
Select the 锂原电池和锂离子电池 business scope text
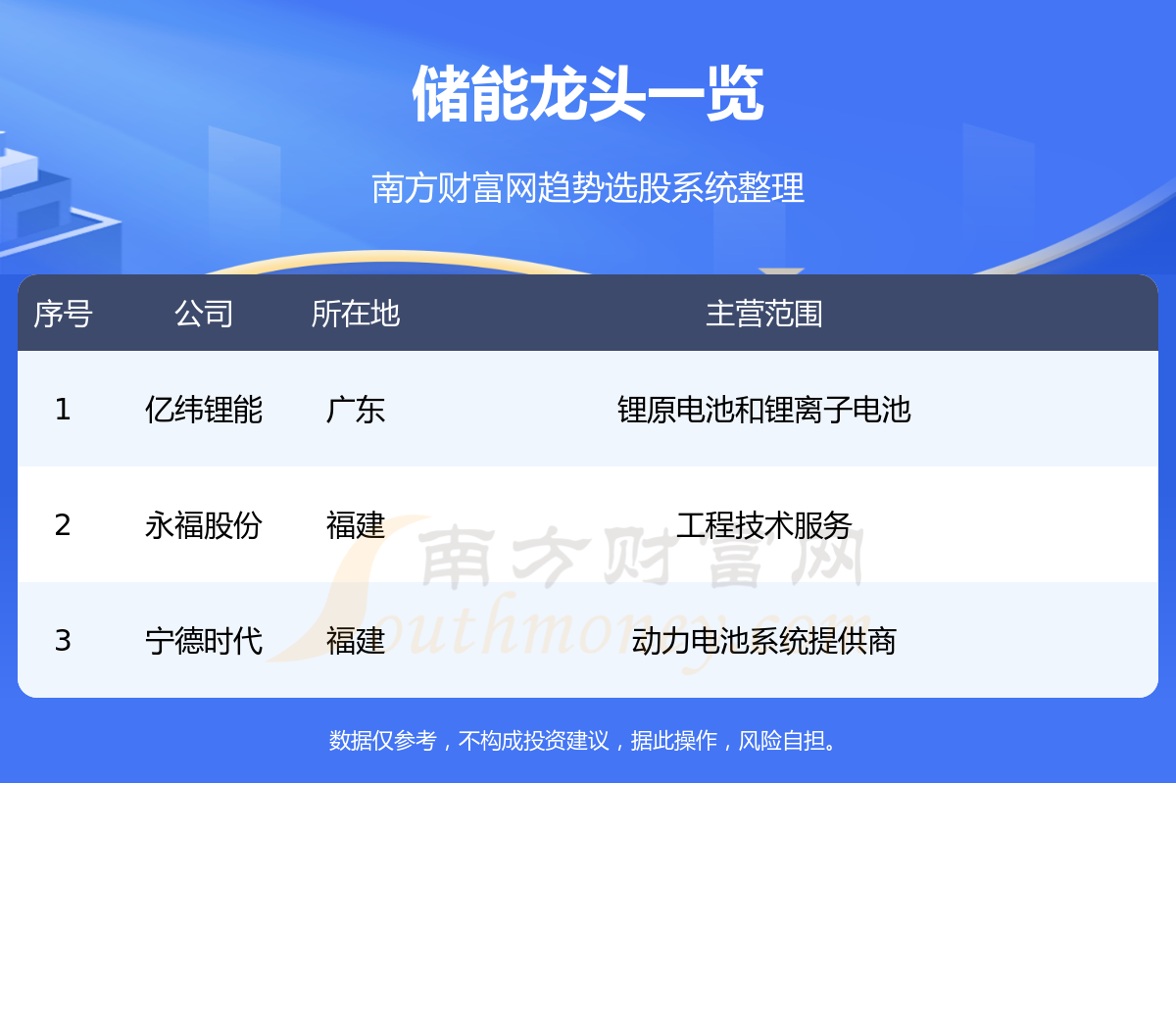[x=763, y=410]
